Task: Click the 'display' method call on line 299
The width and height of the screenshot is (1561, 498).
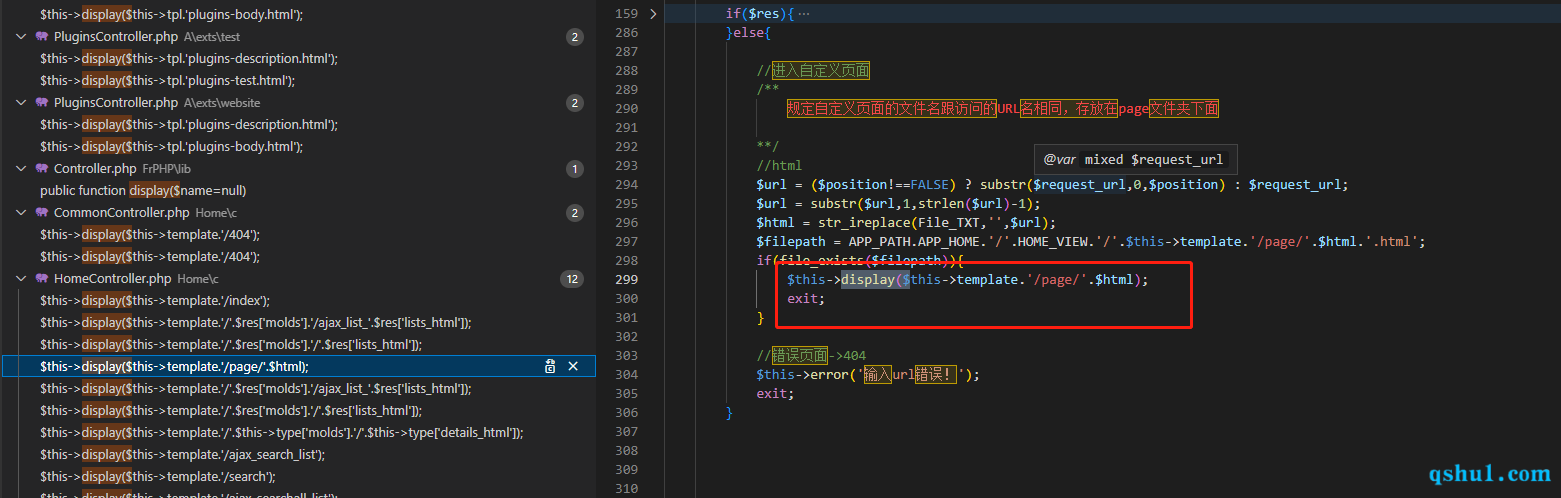Action: click(868, 280)
